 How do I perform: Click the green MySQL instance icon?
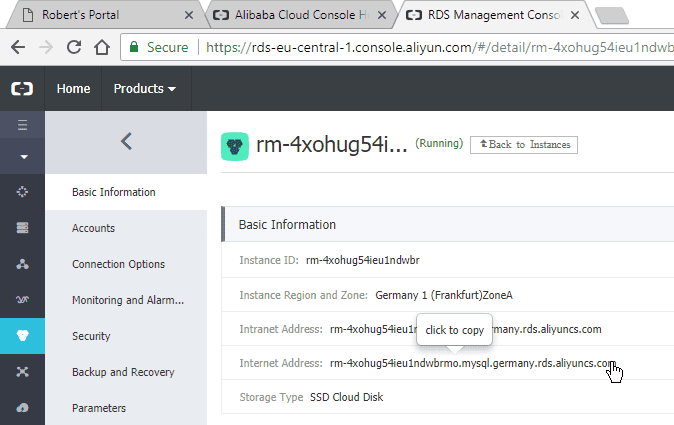235,146
